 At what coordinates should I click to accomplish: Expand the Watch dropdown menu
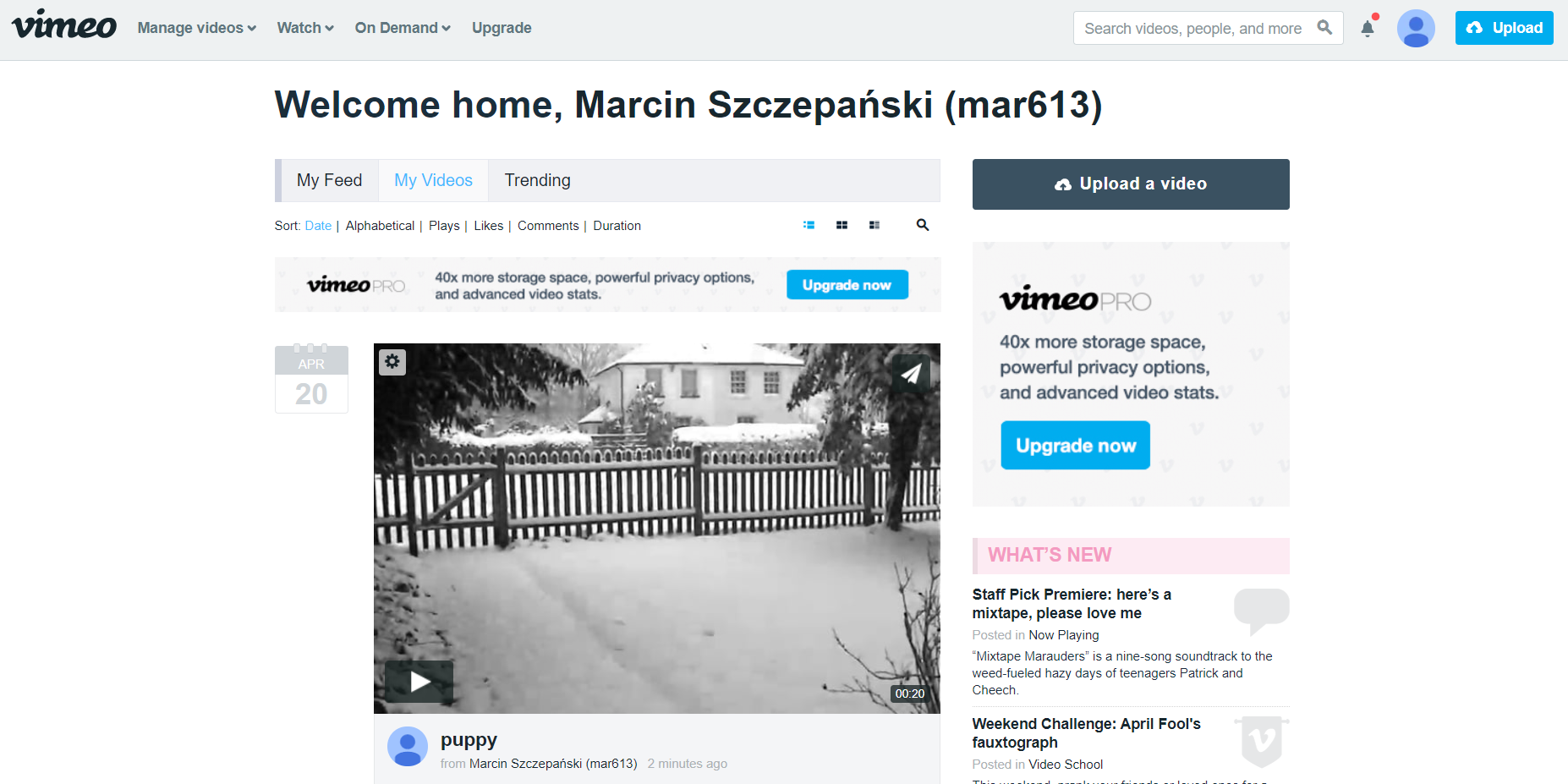coord(305,28)
